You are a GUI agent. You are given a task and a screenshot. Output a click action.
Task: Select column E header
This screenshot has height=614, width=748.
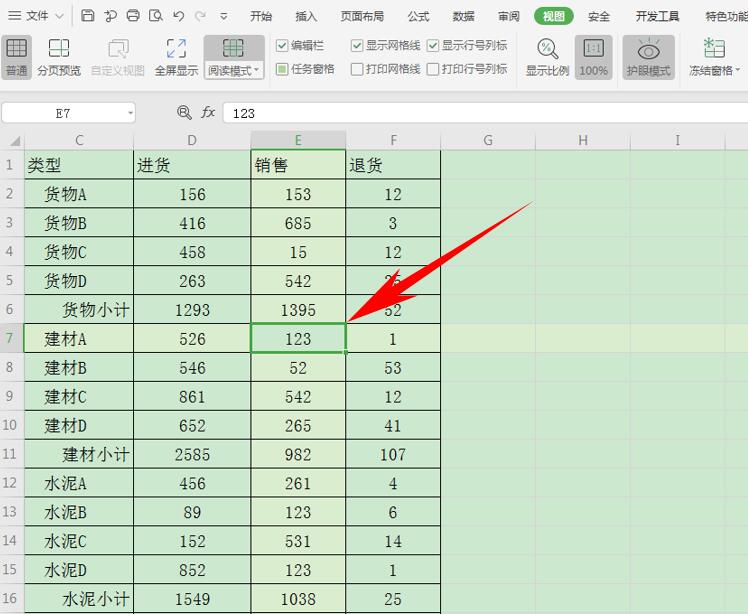(298, 140)
